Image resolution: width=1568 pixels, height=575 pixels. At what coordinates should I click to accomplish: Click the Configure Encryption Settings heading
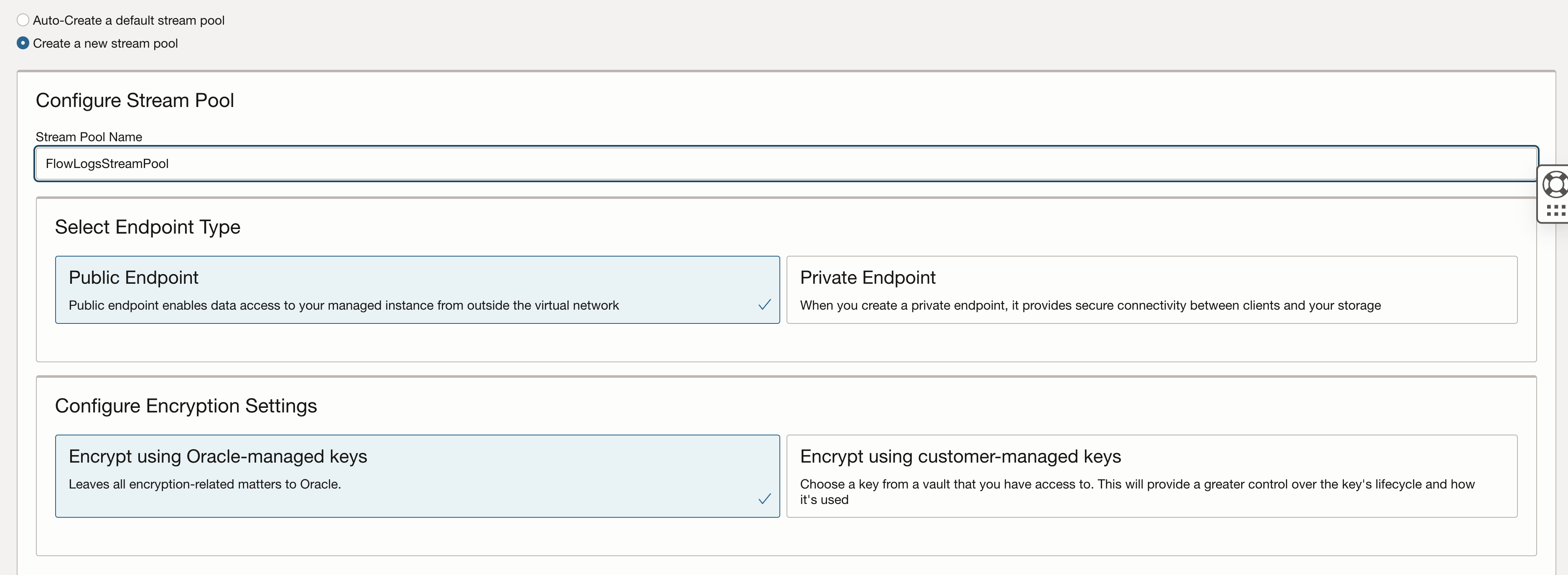[x=186, y=406]
